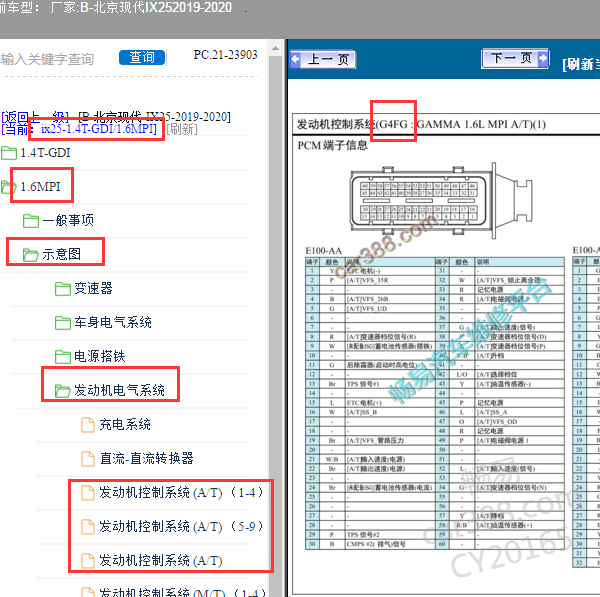
Task: Open 发动机控制系统 (M/T)（1-4） page
Action: coord(182,592)
